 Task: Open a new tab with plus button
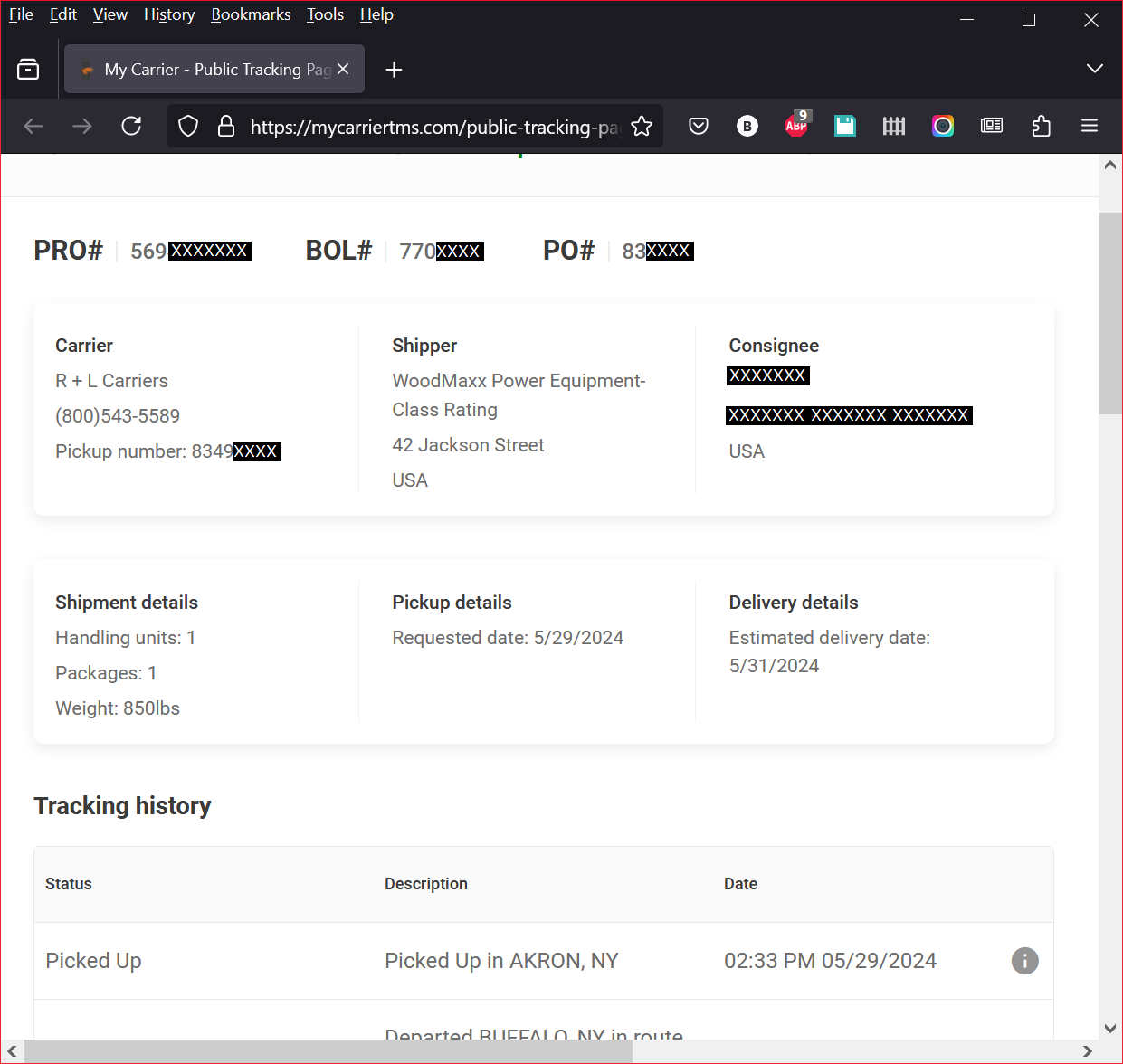(x=394, y=70)
